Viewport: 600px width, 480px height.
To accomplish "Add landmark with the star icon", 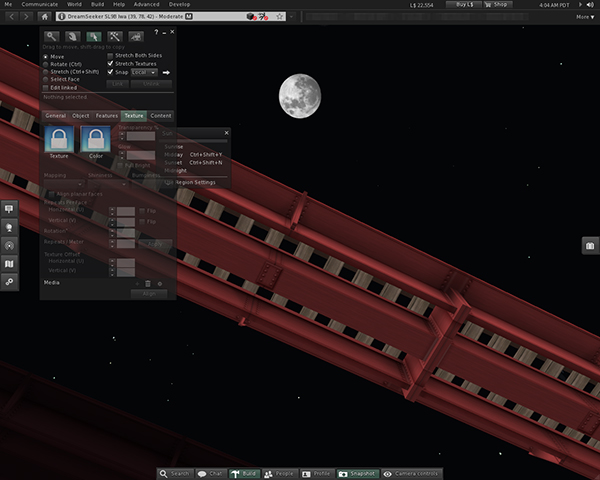I will point(280,16).
